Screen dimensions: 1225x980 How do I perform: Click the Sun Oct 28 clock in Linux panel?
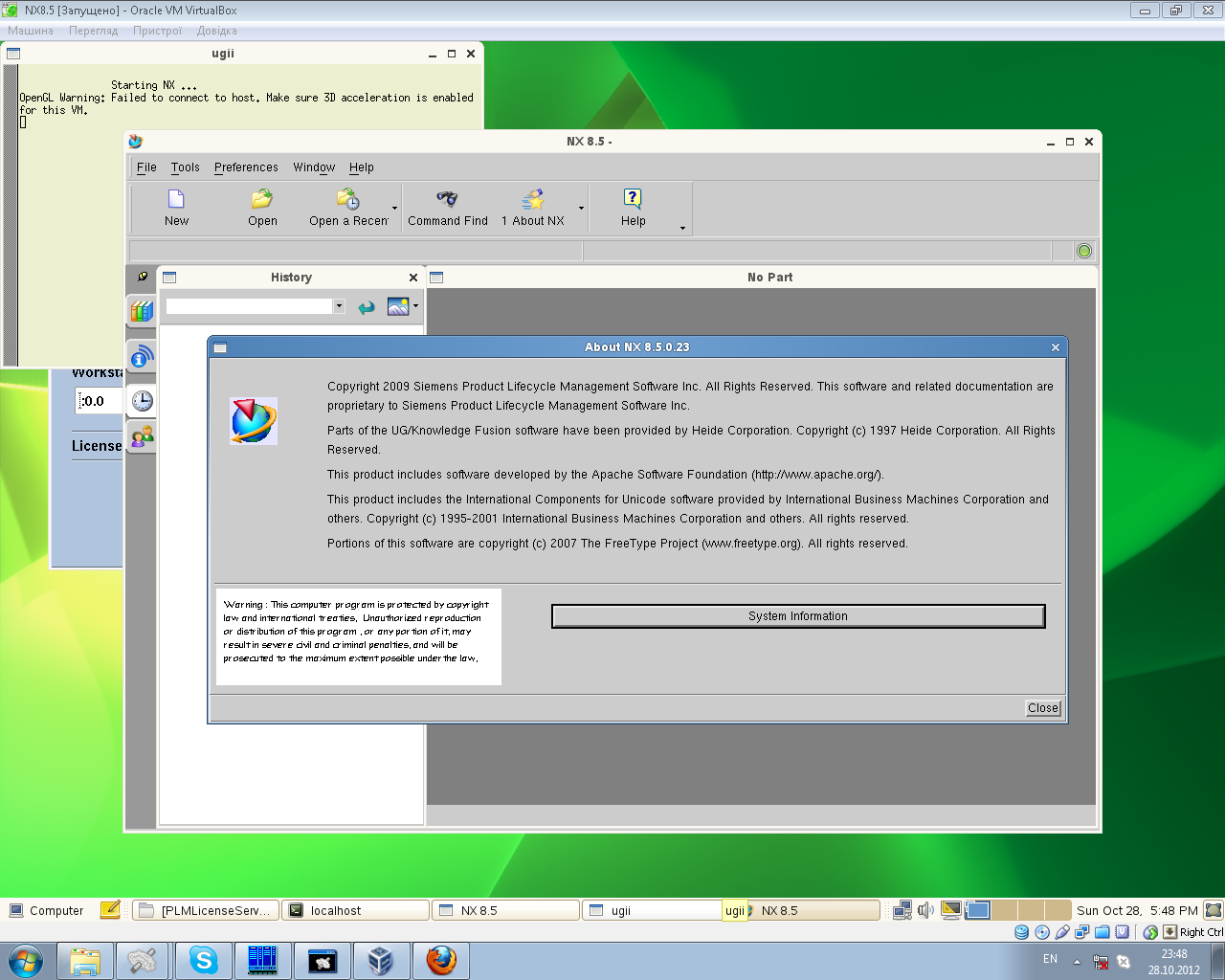1137,911
